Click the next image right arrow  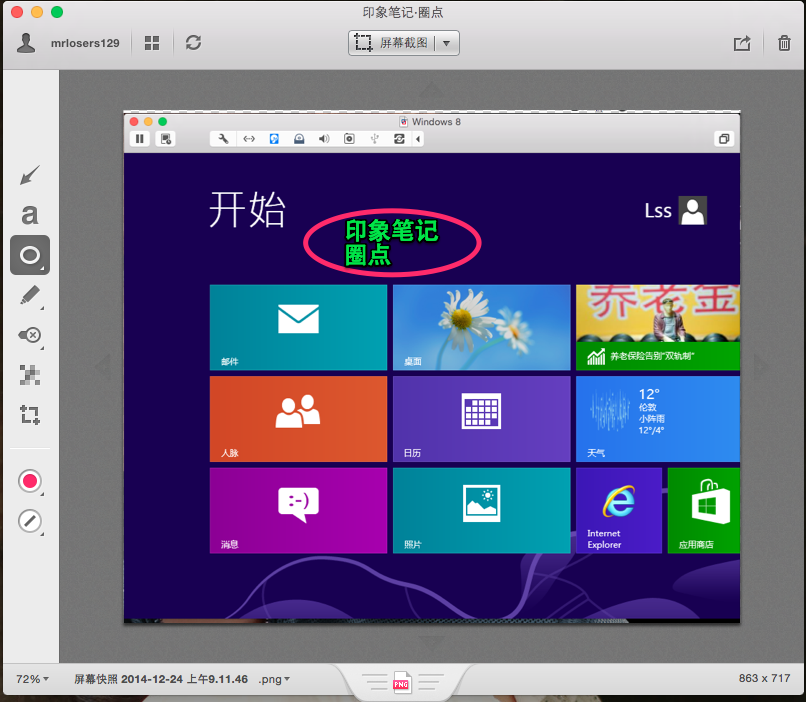(x=760, y=366)
